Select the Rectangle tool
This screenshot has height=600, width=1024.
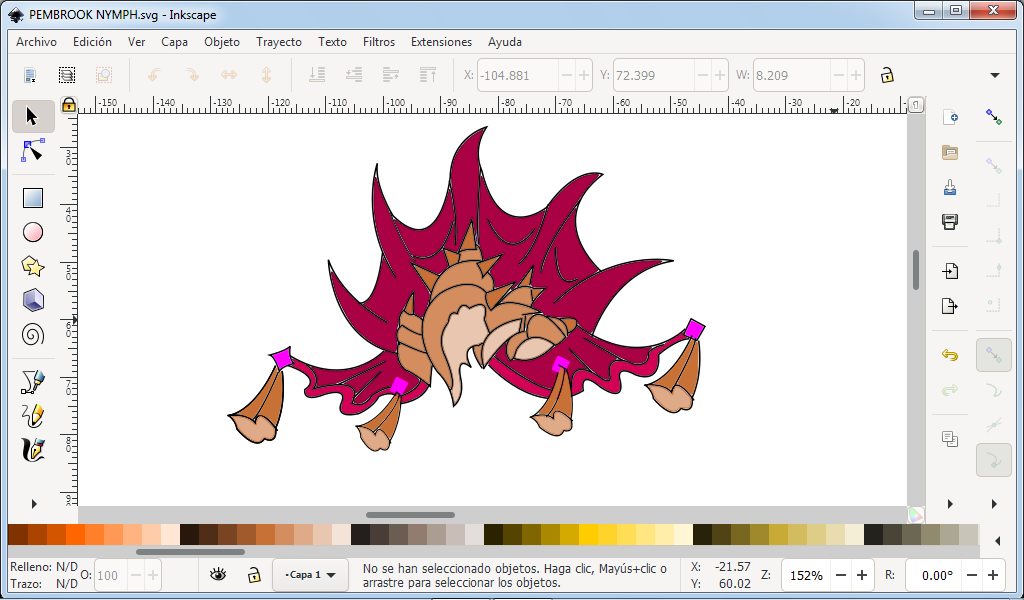click(x=33, y=198)
